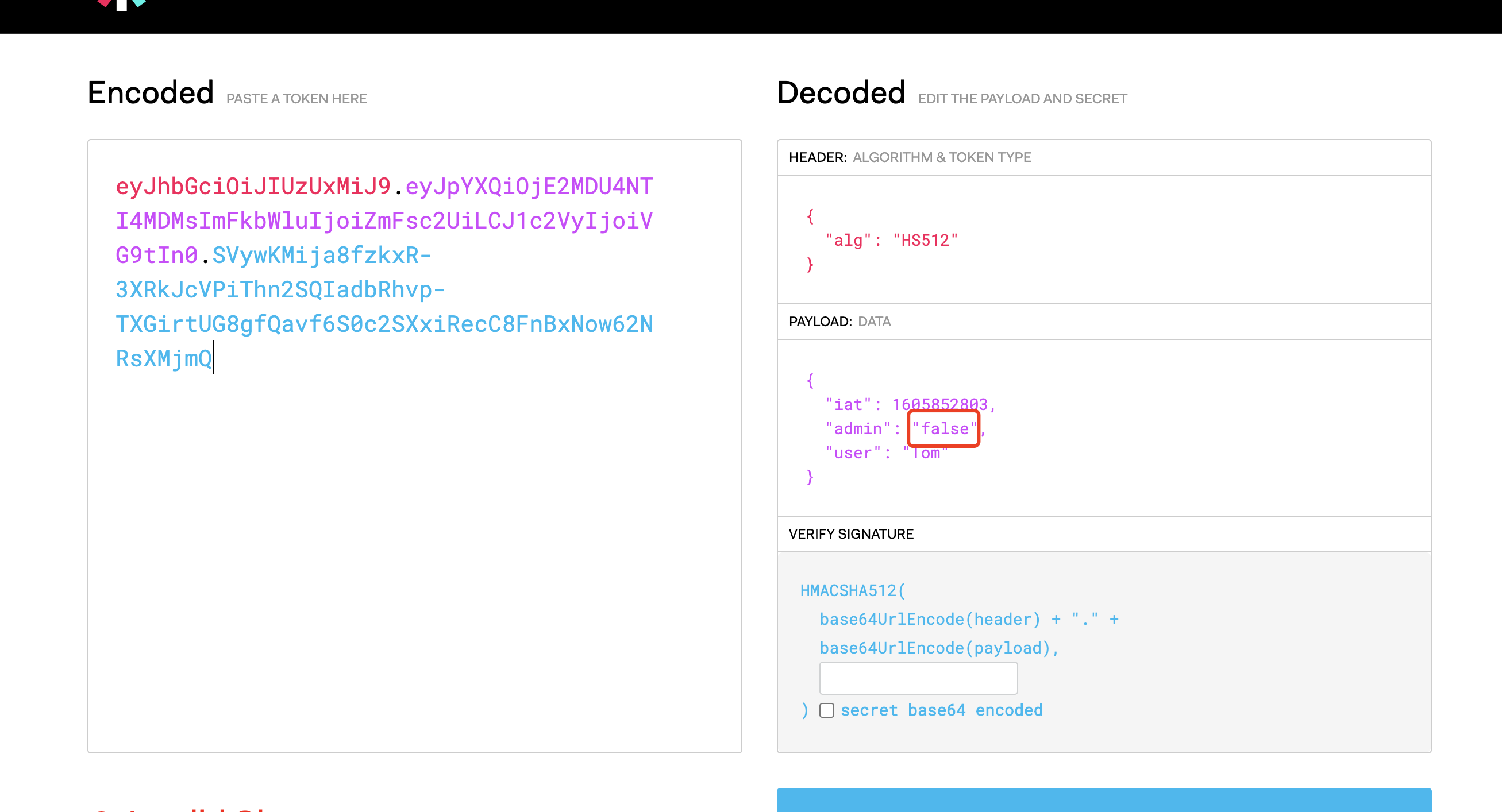
Task: Click the iat timestamp 1605852803
Action: coord(939,404)
